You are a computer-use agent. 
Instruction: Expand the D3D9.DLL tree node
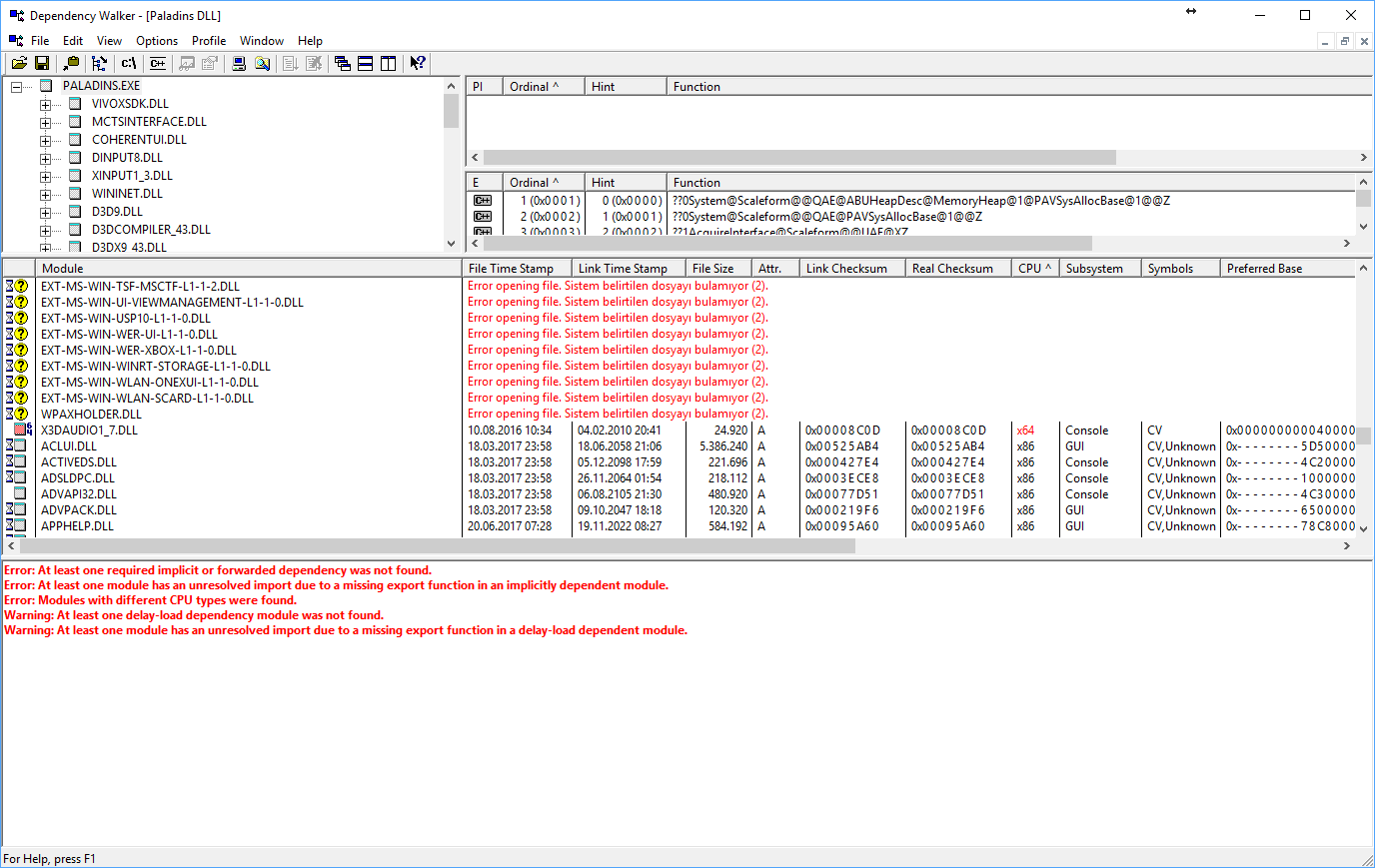click(45, 213)
